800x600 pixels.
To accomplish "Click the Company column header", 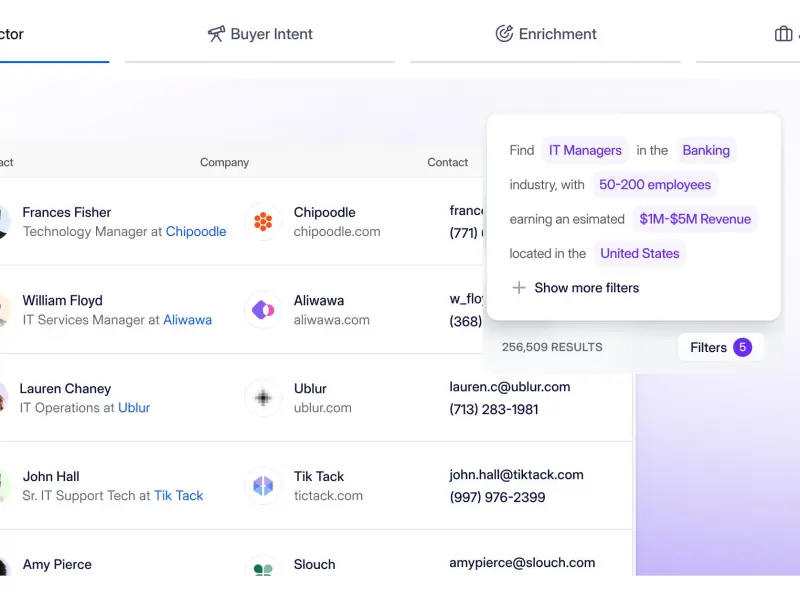I will pos(224,162).
